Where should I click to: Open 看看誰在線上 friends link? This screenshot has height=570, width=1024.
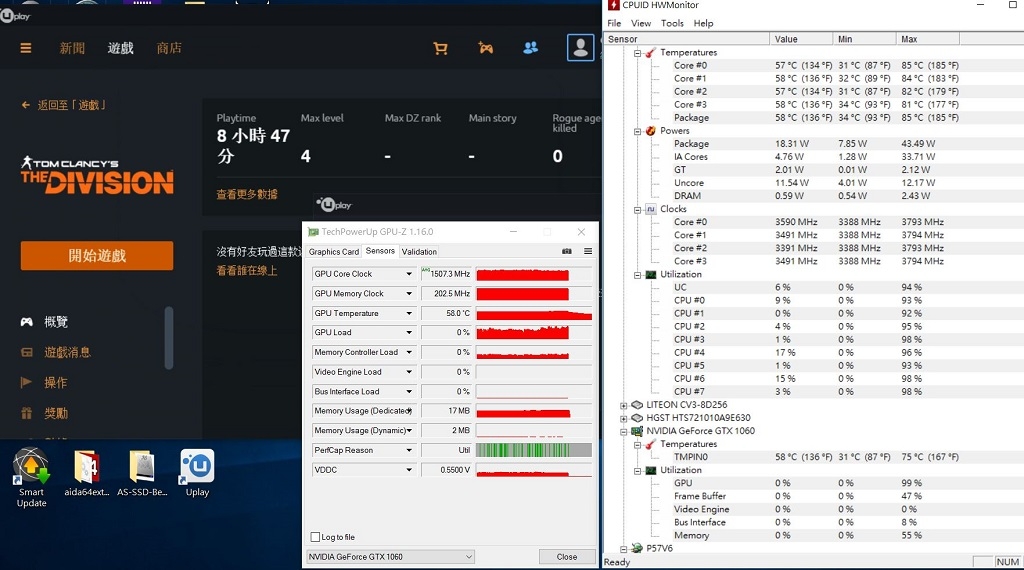247,270
